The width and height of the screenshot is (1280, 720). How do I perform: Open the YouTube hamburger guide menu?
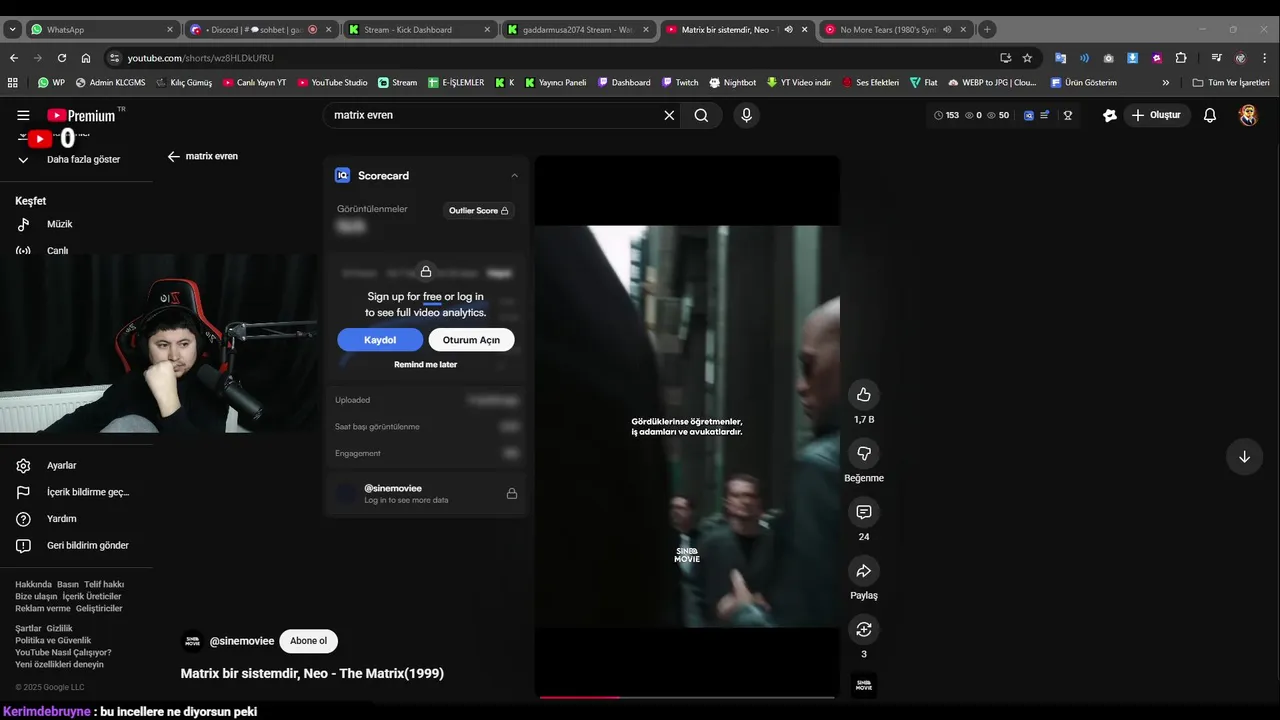pyautogui.click(x=23, y=116)
